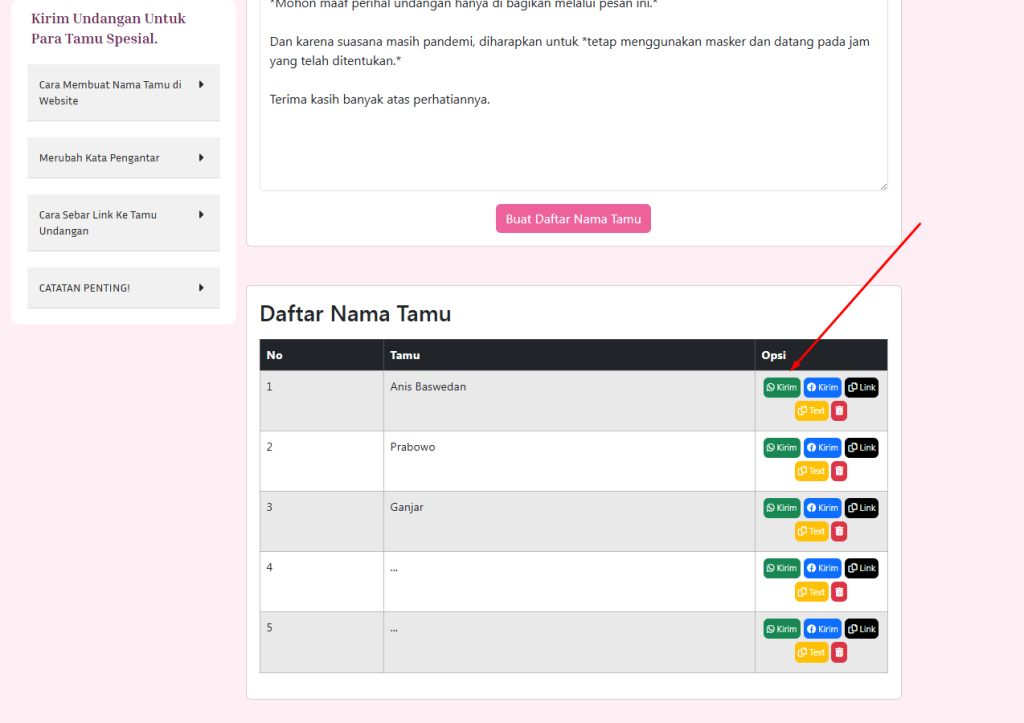The image size is (1024, 723).
Task: Click the Buat Daftar Nama Tamu button
Action: pos(573,219)
